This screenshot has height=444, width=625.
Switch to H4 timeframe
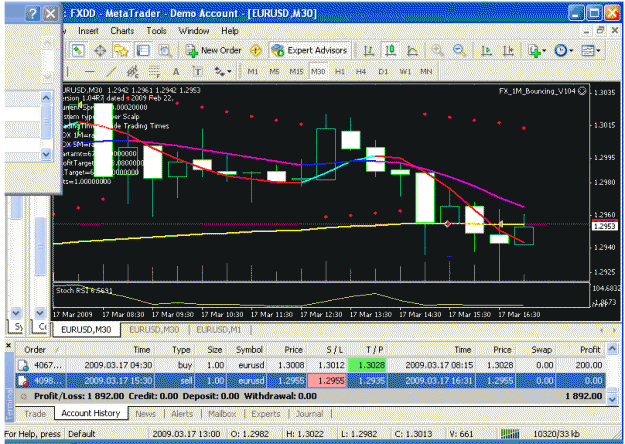(361, 72)
